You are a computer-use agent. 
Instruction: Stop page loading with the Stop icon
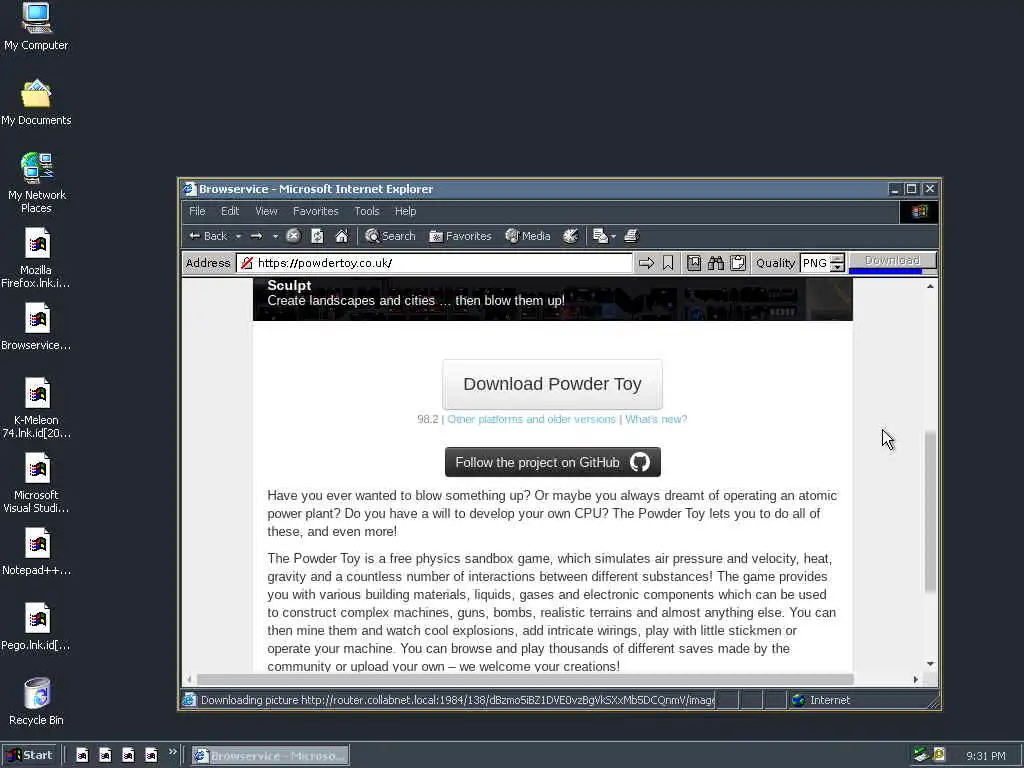293,236
